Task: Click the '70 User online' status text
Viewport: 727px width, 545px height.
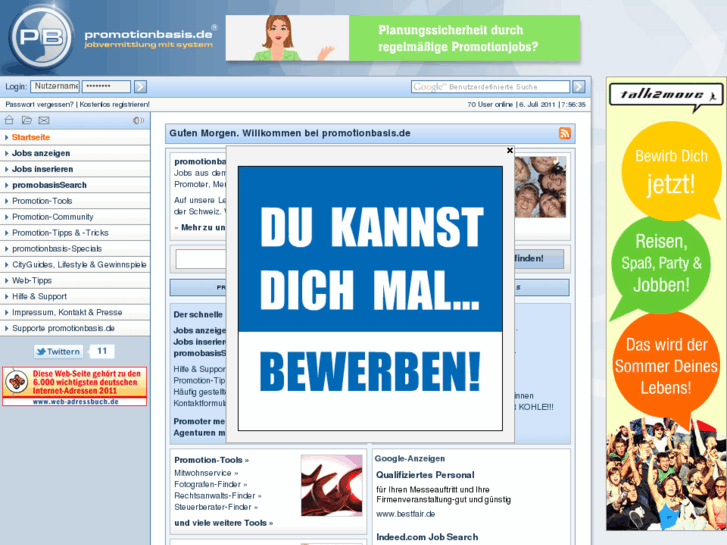Action: click(x=490, y=105)
